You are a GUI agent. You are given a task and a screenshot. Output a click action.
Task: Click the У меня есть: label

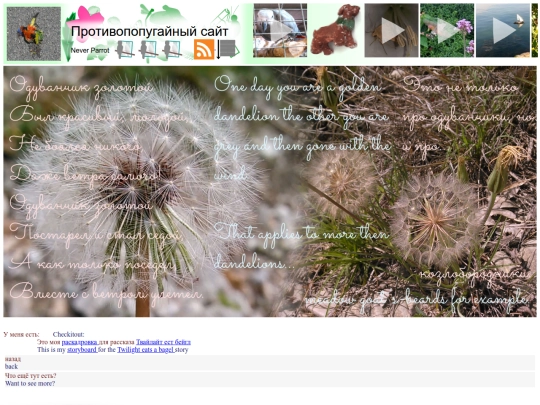[x=21, y=334]
